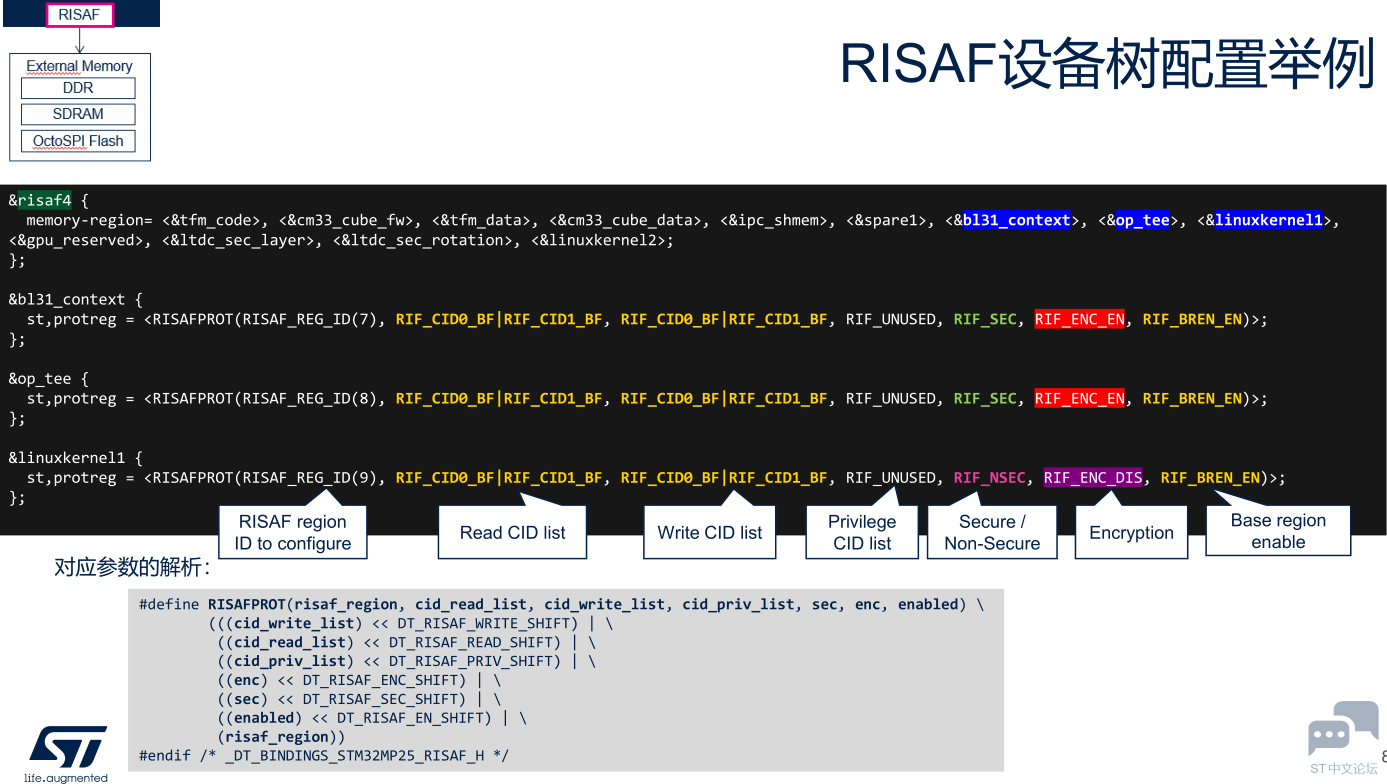This screenshot has height=784, width=1387.
Task: Select the RISAF box in the diagram
Action: click(x=79, y=15)
